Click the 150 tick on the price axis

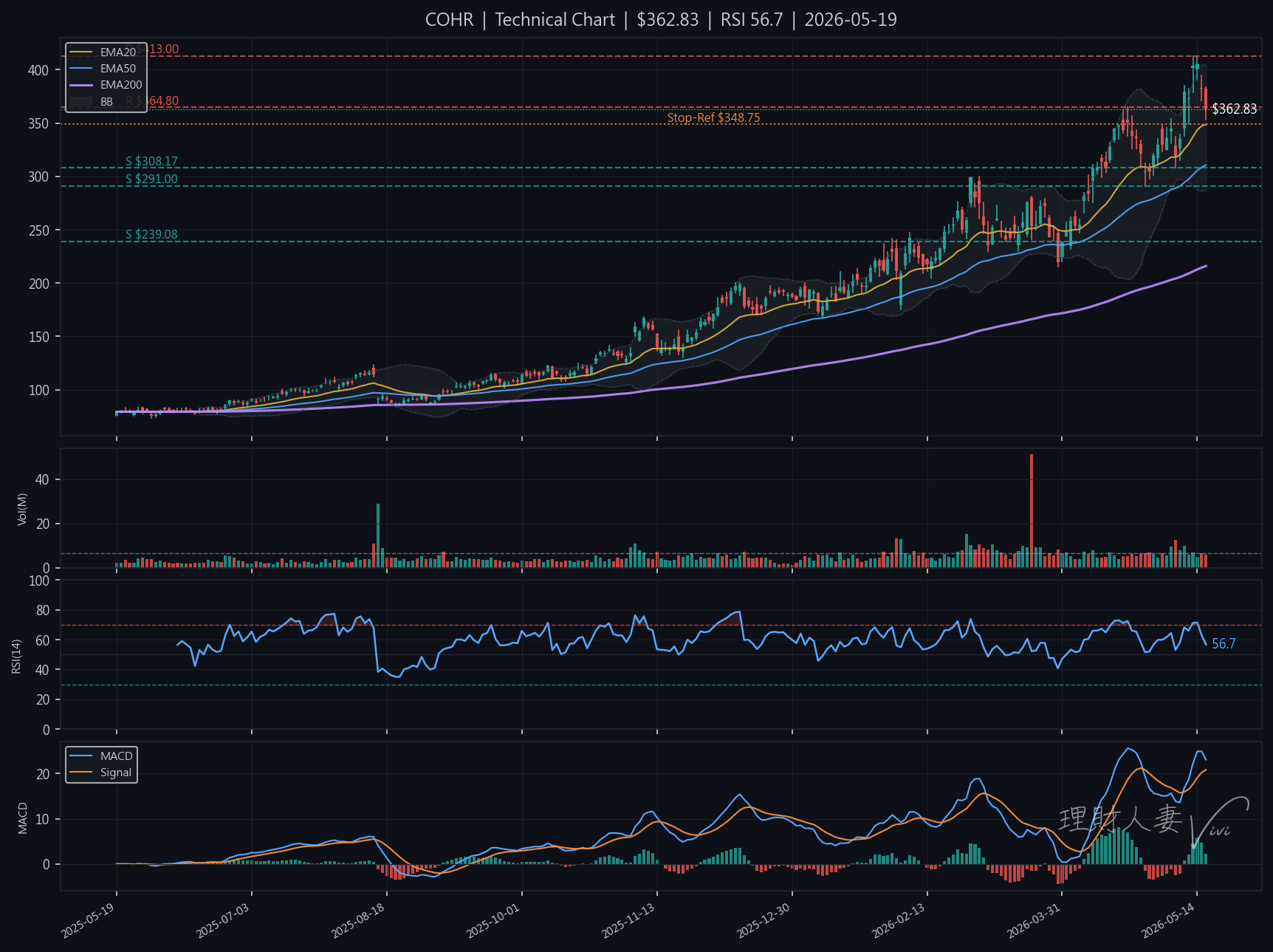(38, 337)
